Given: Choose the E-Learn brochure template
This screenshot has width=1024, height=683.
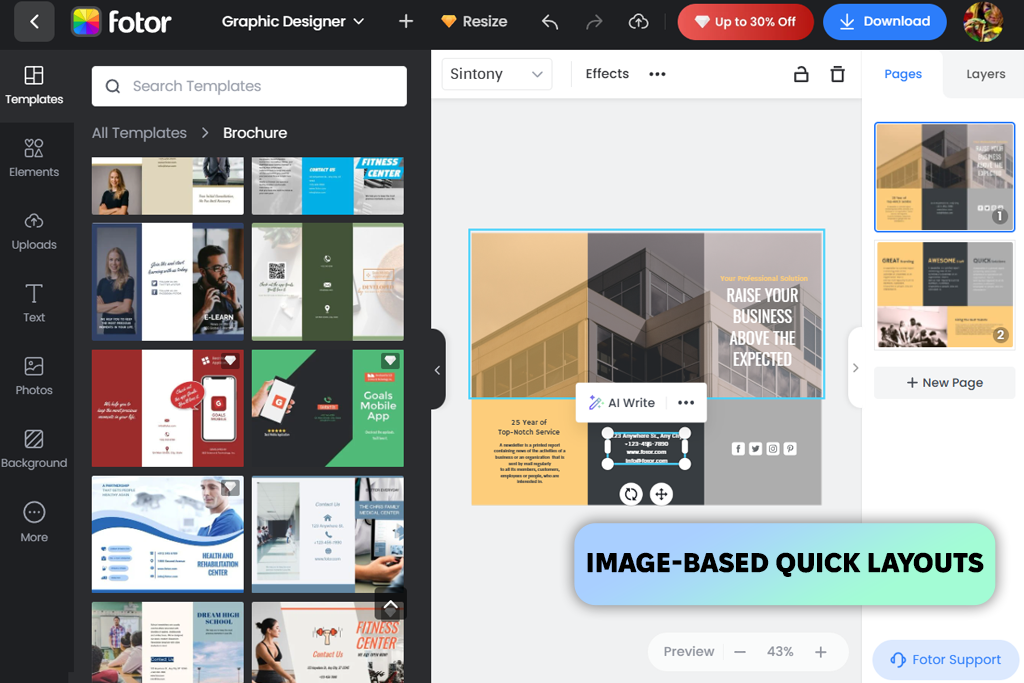Looking at the screenshot, I should coord(168,282).
